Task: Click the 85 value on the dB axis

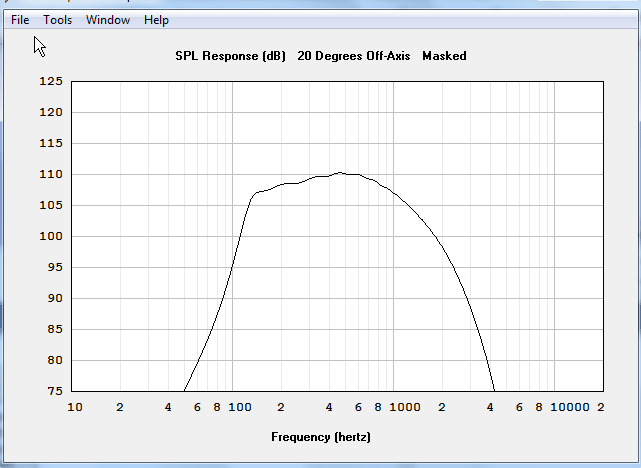Action: 55,329
